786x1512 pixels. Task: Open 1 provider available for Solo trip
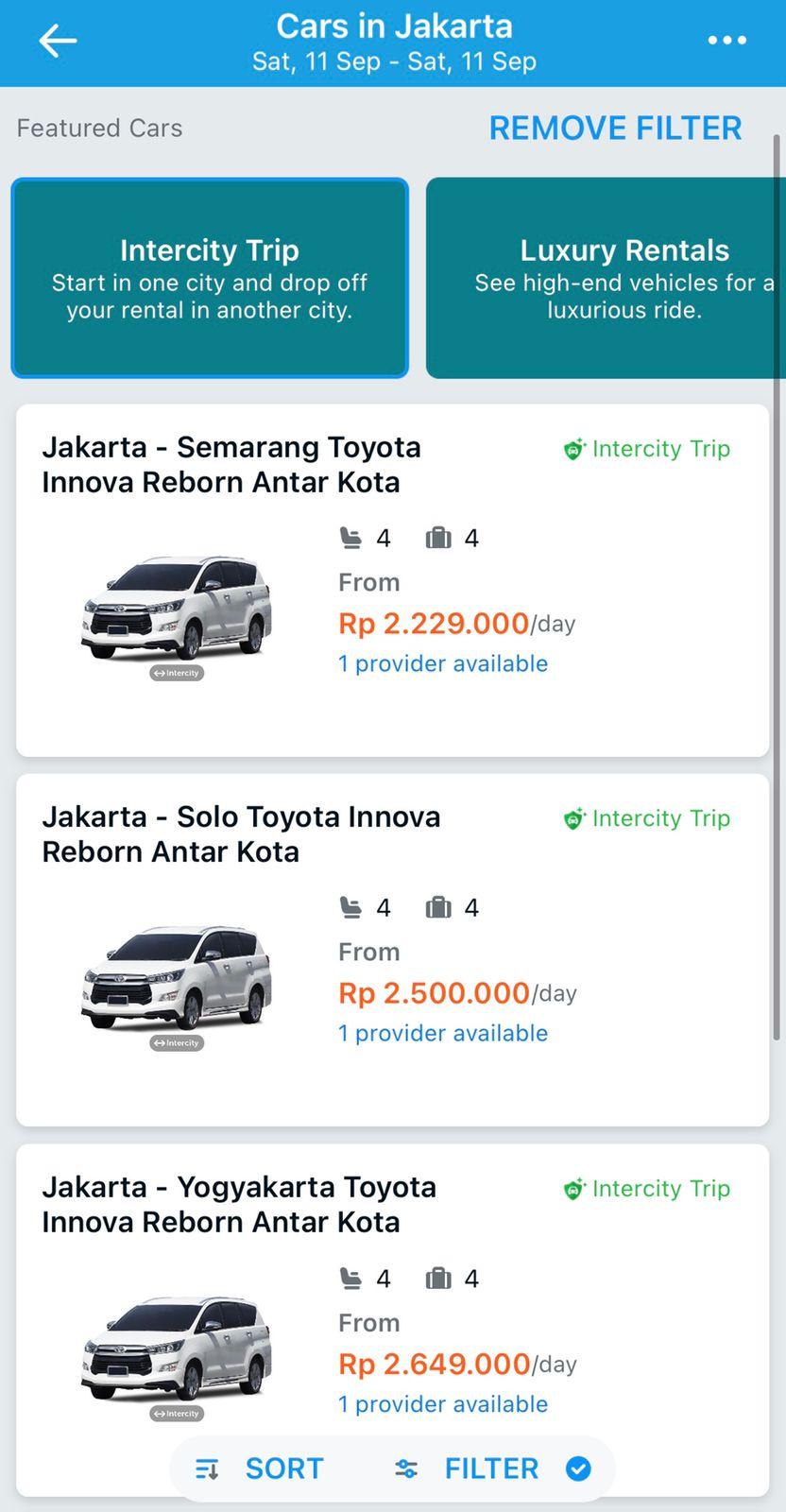pos(443,1033)
